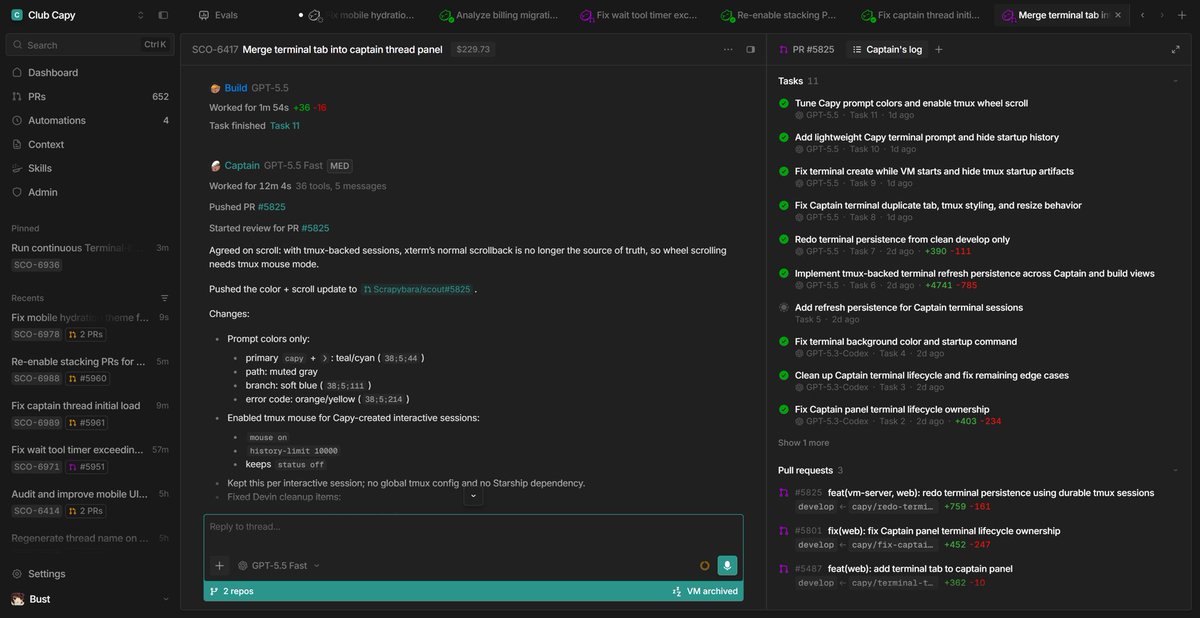Click green check icon for 'Fix Captain panel terminal lifecycle ownership' task
1200x618 pixels.
(784, 409)
